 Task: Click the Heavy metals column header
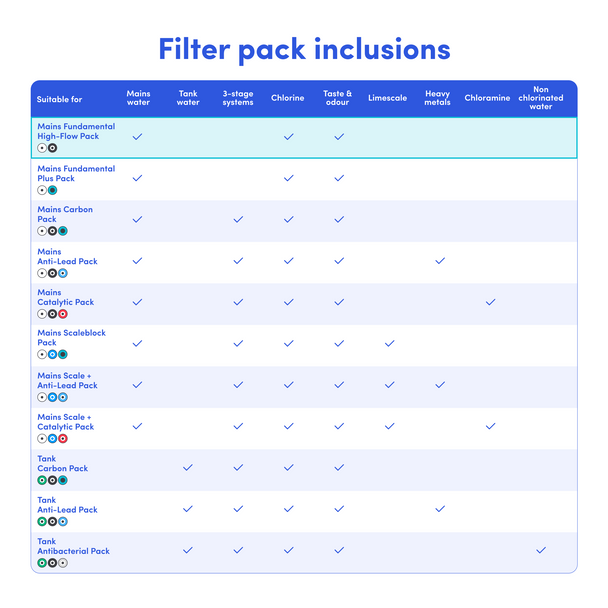[437, 98]
